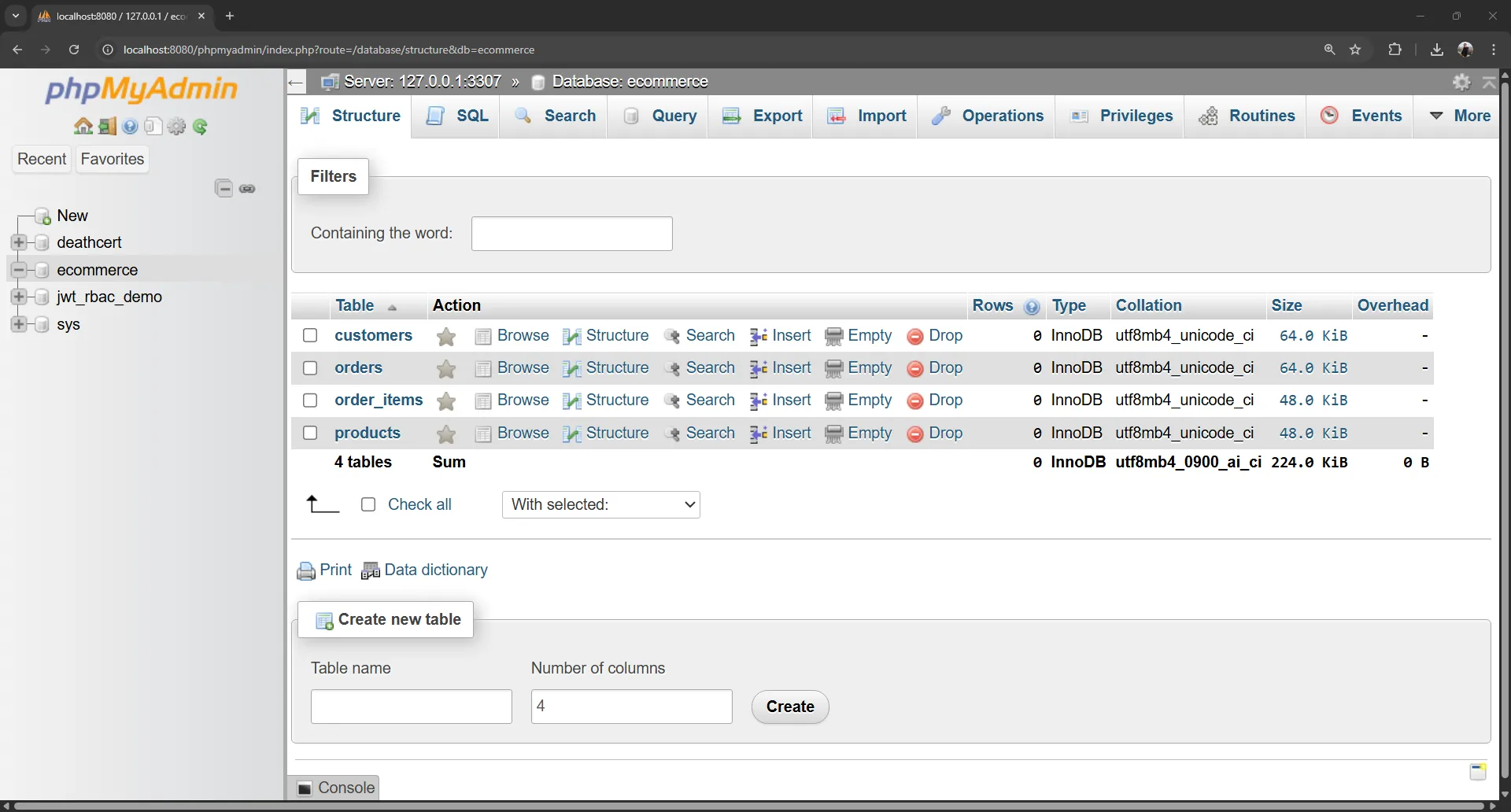
Task: Empty the products table
Action: [x=869, y=433]
